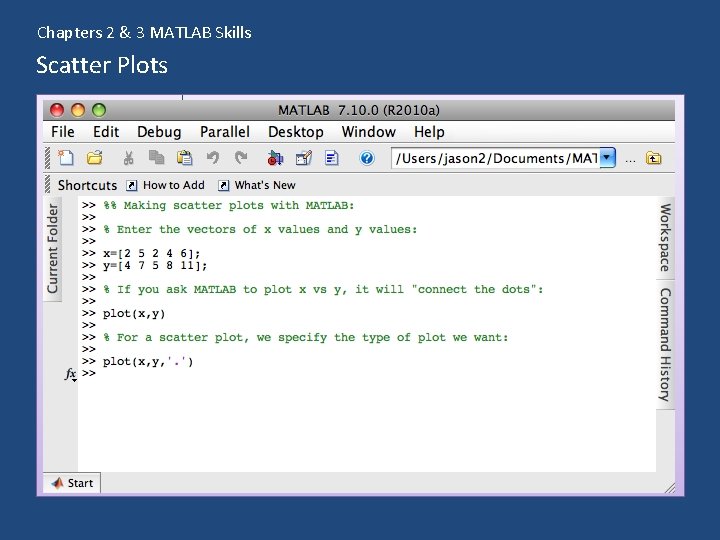The image size is (720, 540).
Task: Expand the Command History side panel
Action: tap(665, 344)
